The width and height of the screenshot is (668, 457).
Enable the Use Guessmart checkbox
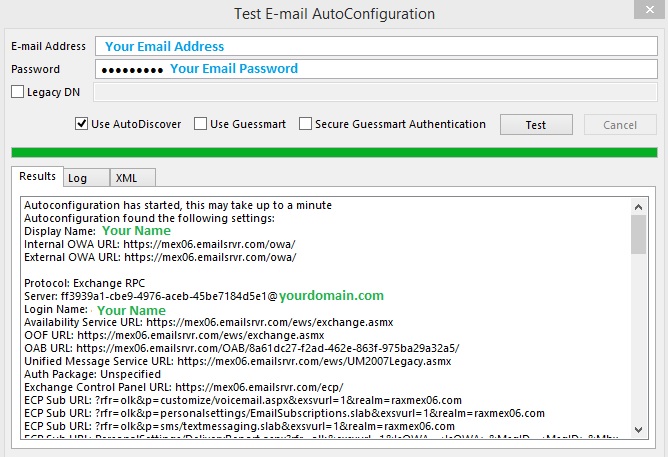click(201, 125)
